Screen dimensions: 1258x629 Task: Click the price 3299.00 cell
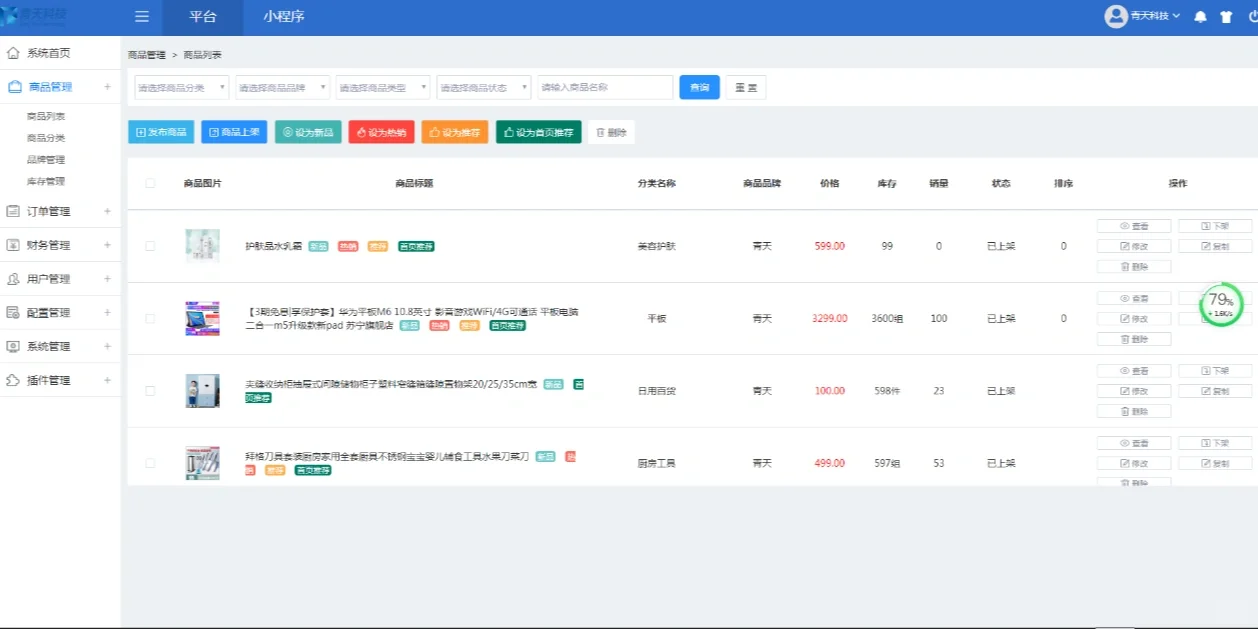pyautogui.click(x=829, y=319)
